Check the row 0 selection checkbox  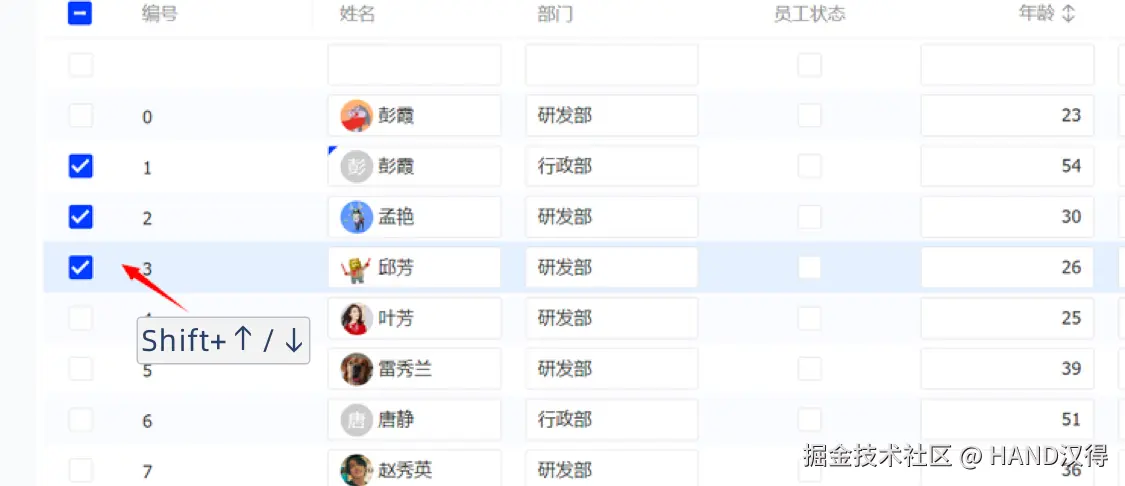81,116
